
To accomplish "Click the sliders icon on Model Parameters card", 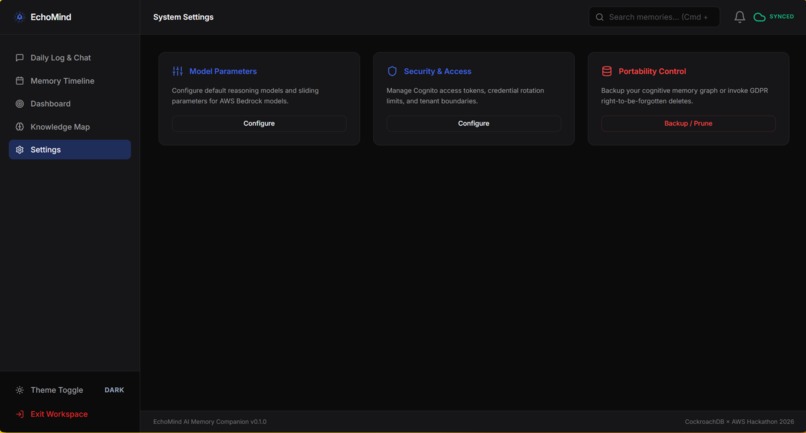I will click(x=177, y=71).
